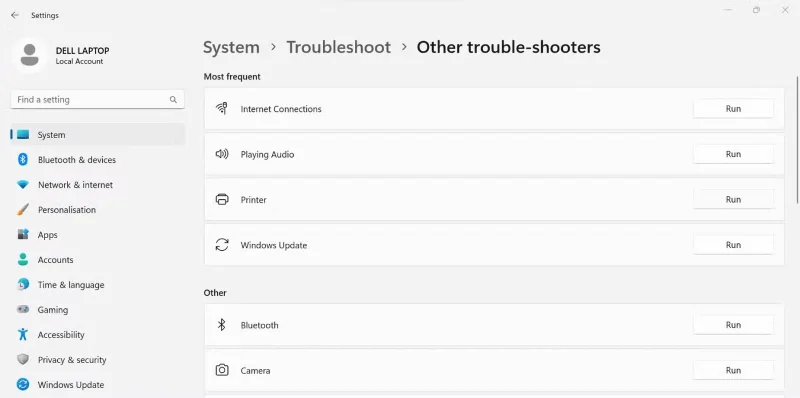Click the Local Account text
Viewport: 800px width, 398px height.
coord(80,61)
